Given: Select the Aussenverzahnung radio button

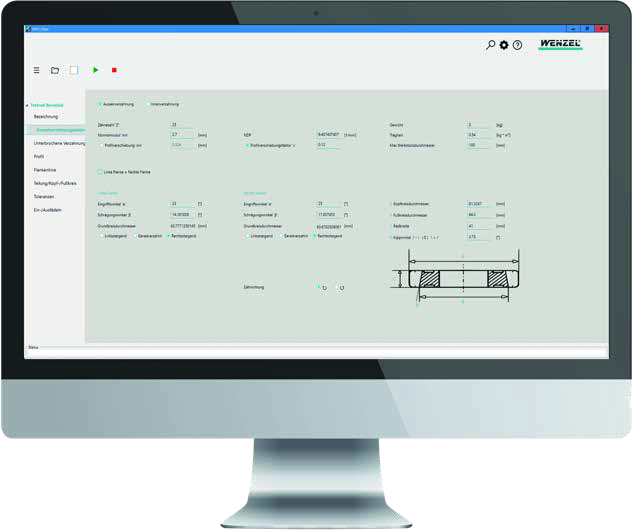Looking at the screenshot, I should [100, 104].
